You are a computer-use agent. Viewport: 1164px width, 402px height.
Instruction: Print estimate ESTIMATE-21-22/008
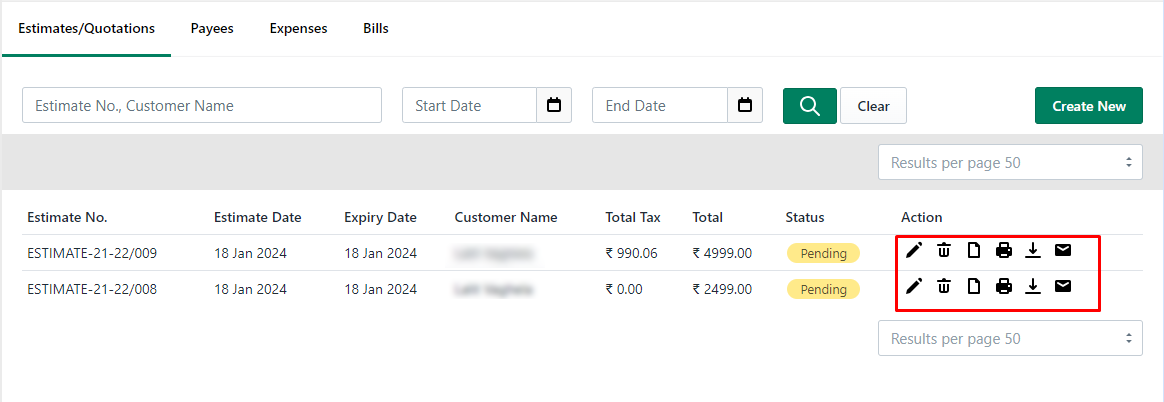click(x=1004, y=286)
